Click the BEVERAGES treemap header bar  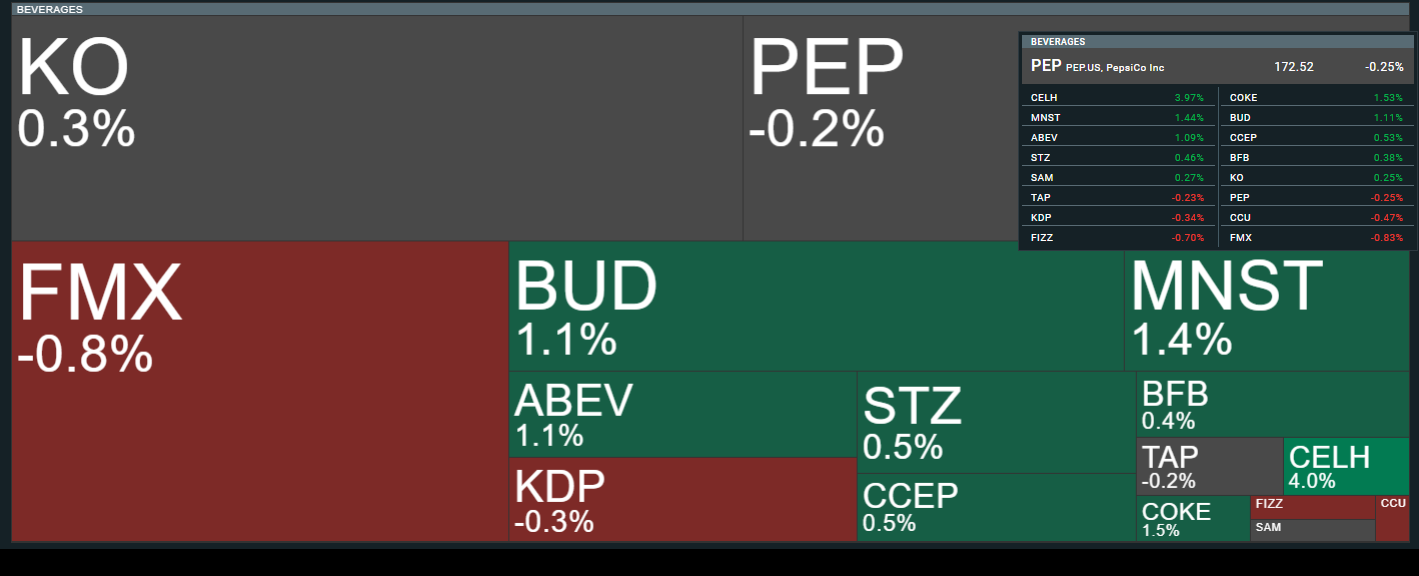710,9
